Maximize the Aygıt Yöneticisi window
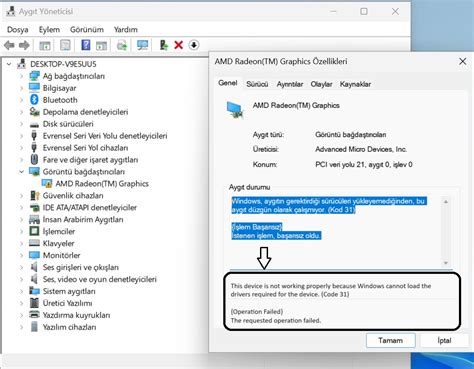The width and height of the screenshot is (474, 369). click(364, 12)
